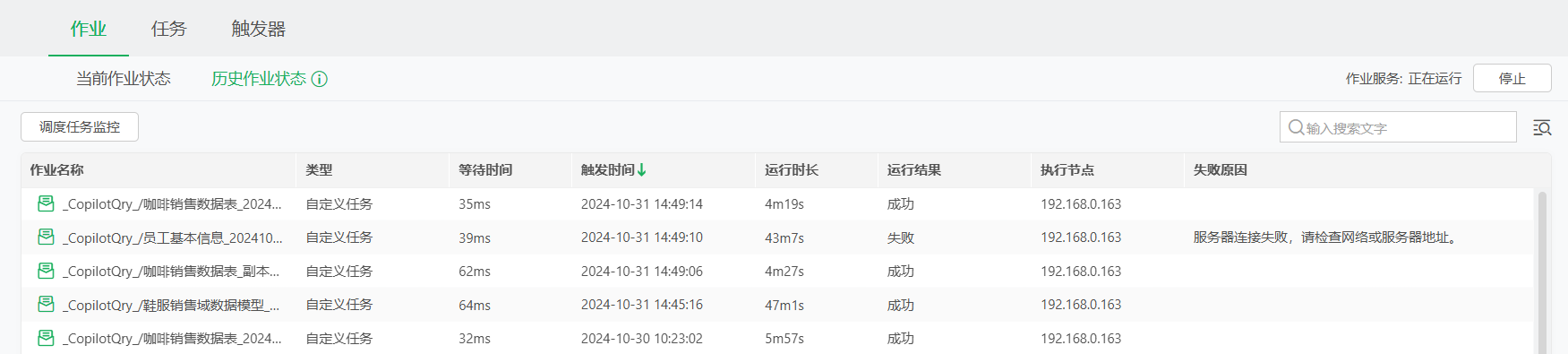Open 调度任务监控
The width and height of the screenshot is (1568, 354).
(x=80, y=127)
